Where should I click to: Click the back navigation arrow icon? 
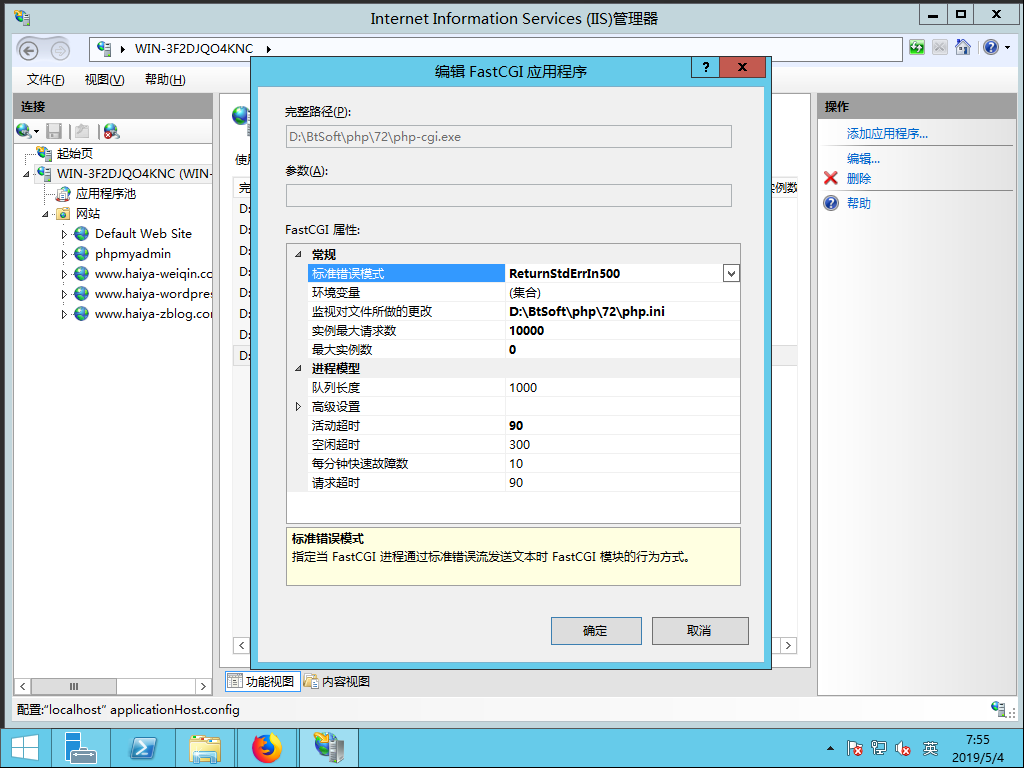click(28, 50)
